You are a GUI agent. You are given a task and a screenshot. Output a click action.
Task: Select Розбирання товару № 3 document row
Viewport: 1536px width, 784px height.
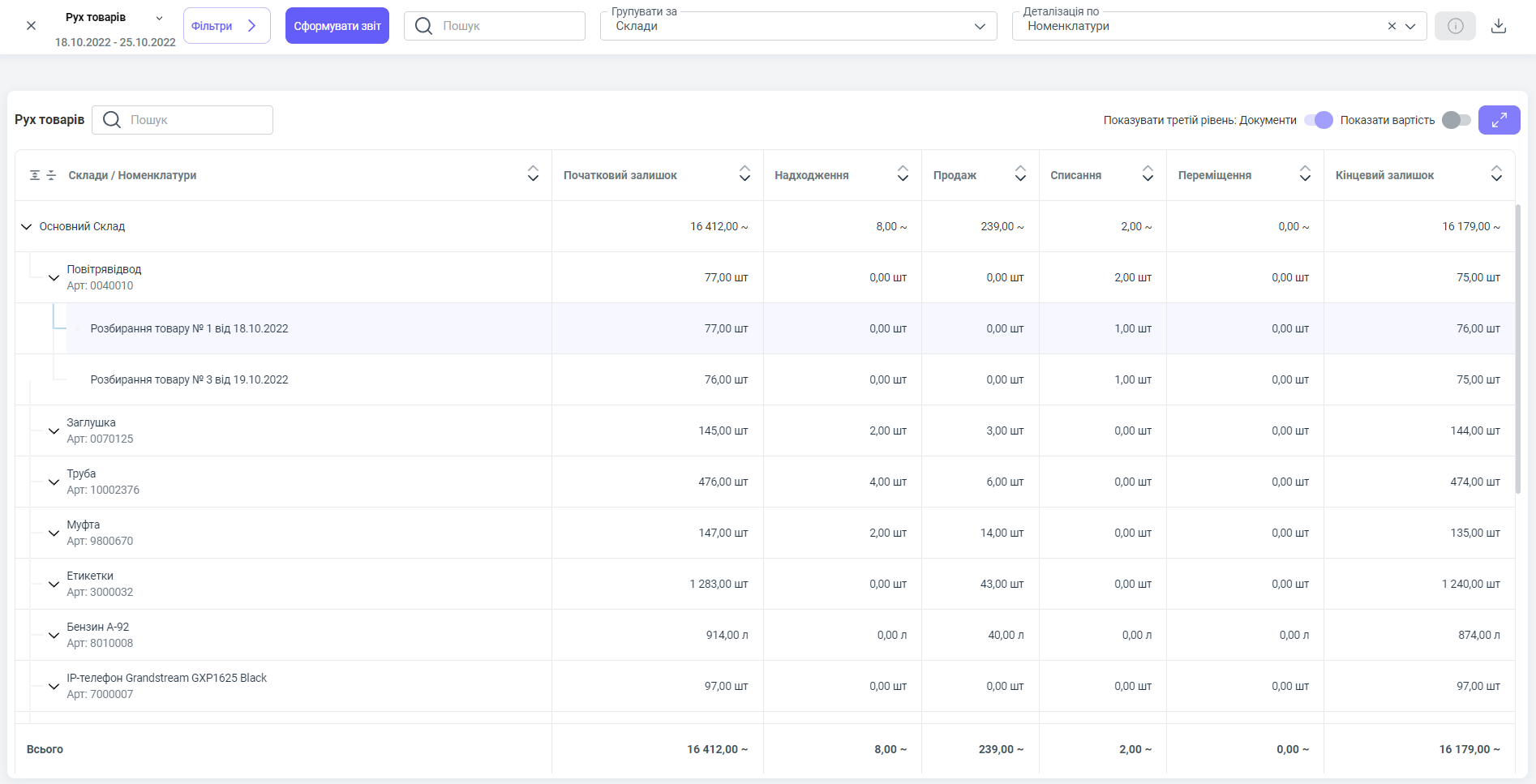(189, 379)
